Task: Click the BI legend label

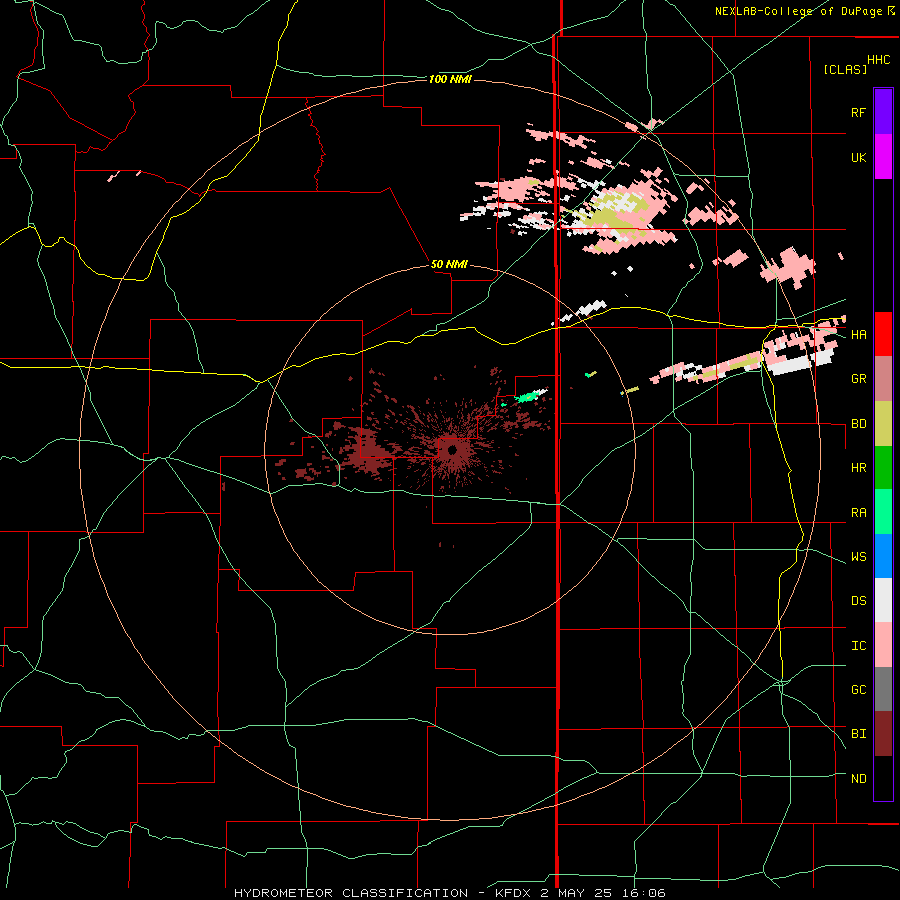Action: [858, 734]
